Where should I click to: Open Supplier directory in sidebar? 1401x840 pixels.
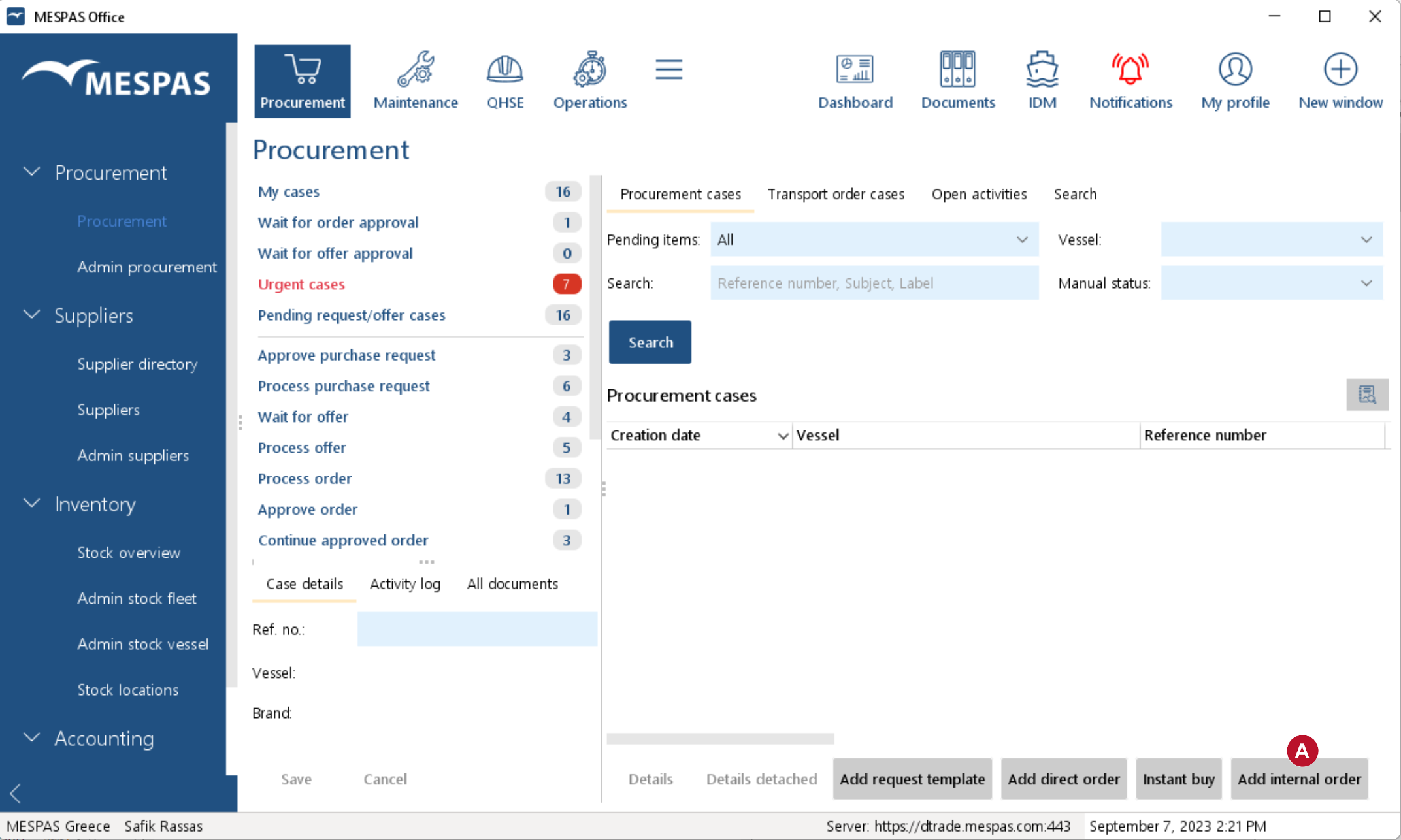(137, 364)
